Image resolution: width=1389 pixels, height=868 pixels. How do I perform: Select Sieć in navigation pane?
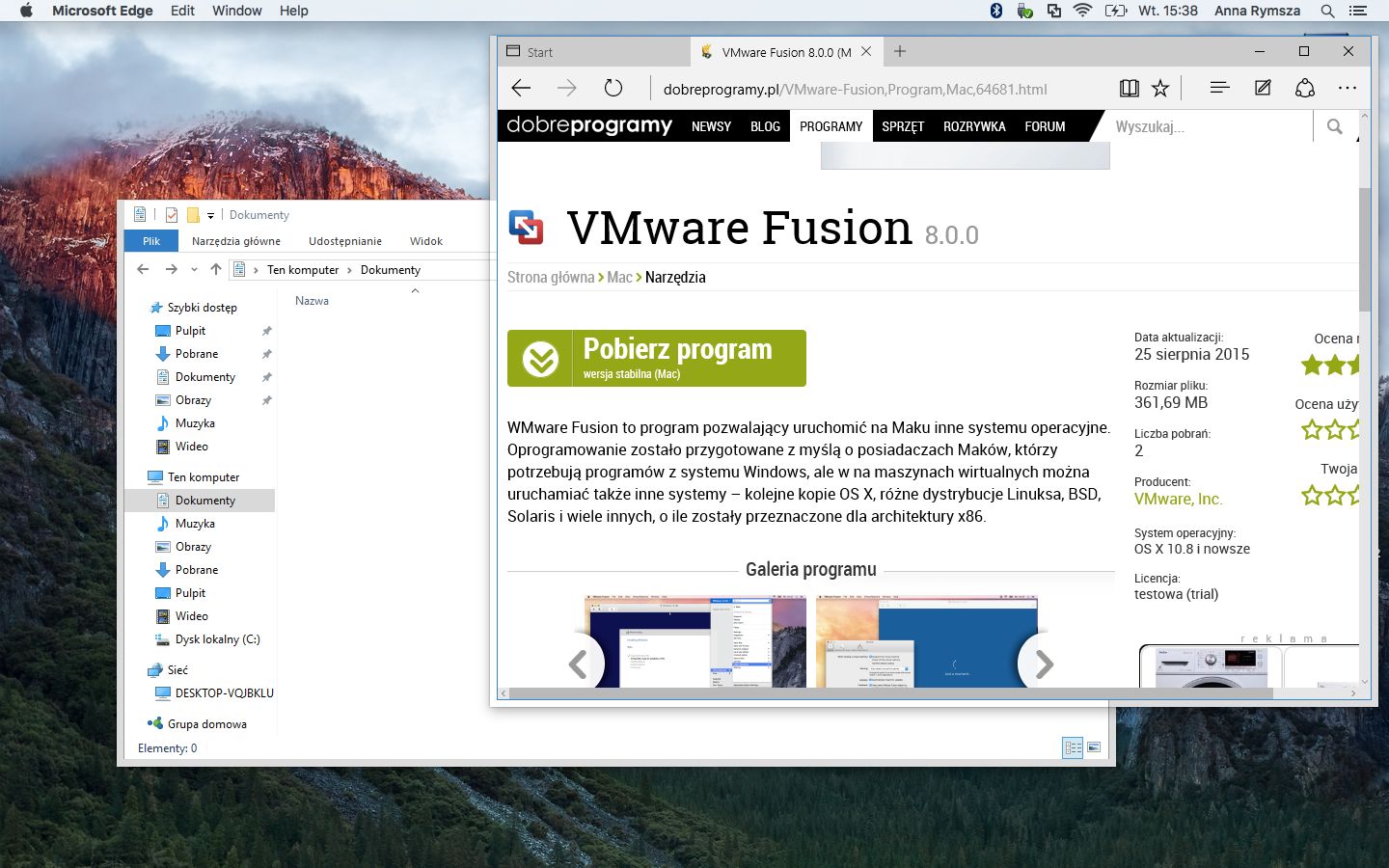[x=177, y=670]
